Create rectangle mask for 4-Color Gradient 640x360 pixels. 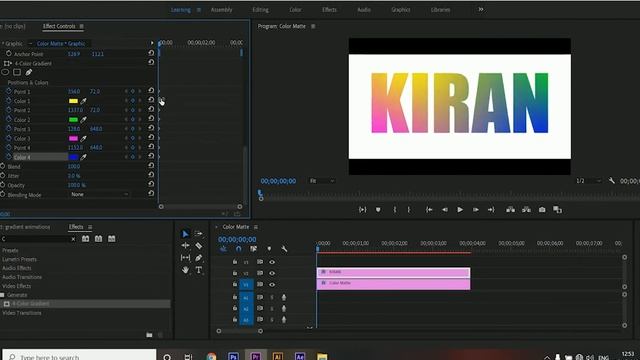coord(17,72)
